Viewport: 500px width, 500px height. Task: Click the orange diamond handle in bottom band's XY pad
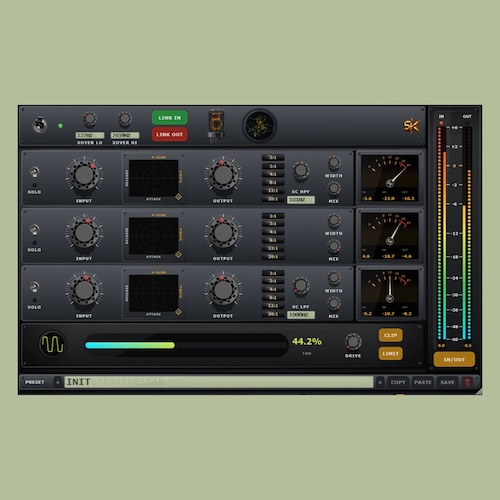(x=178, y=312)
